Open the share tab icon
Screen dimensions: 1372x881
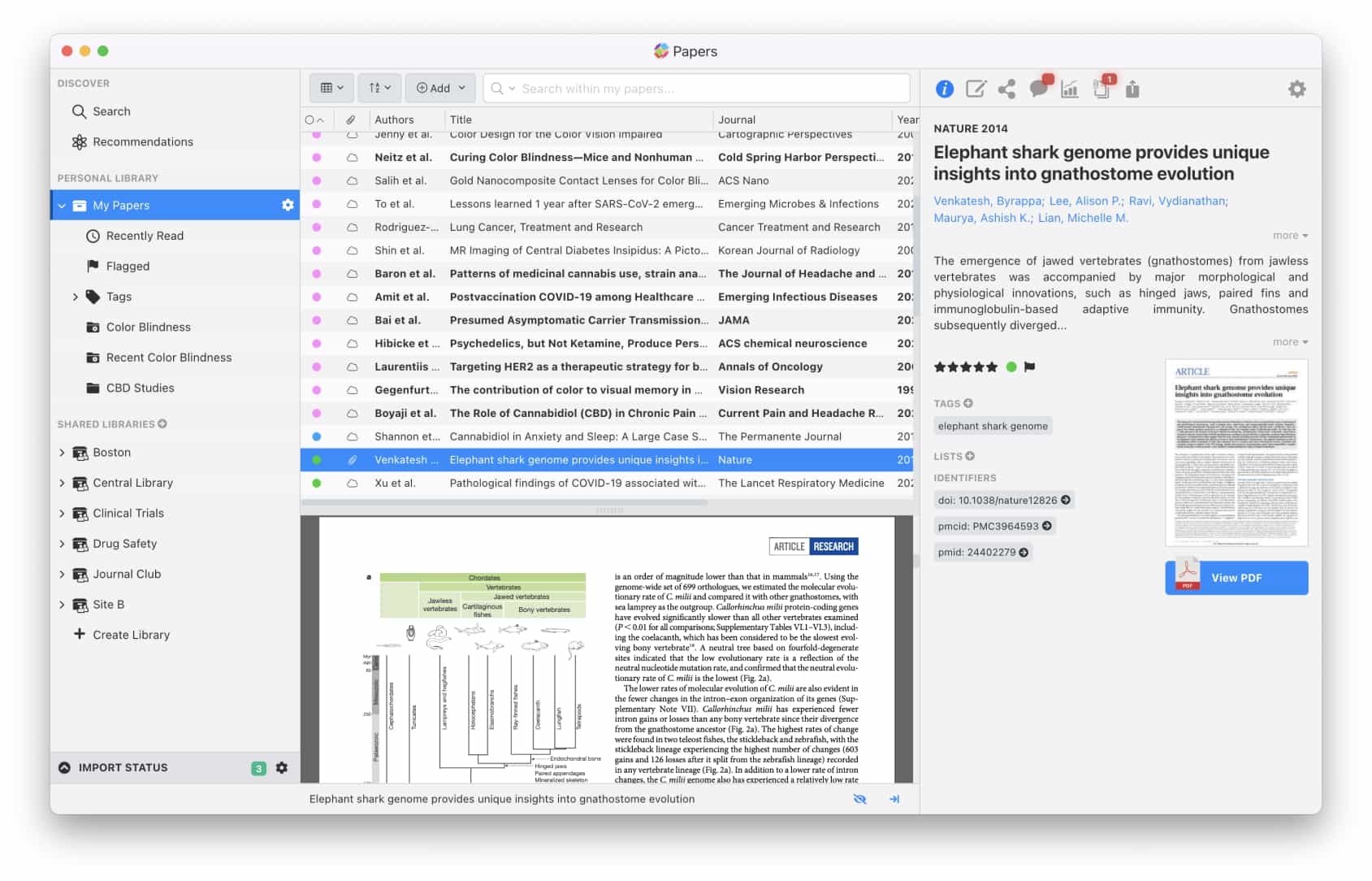(x=1007, y=89)
